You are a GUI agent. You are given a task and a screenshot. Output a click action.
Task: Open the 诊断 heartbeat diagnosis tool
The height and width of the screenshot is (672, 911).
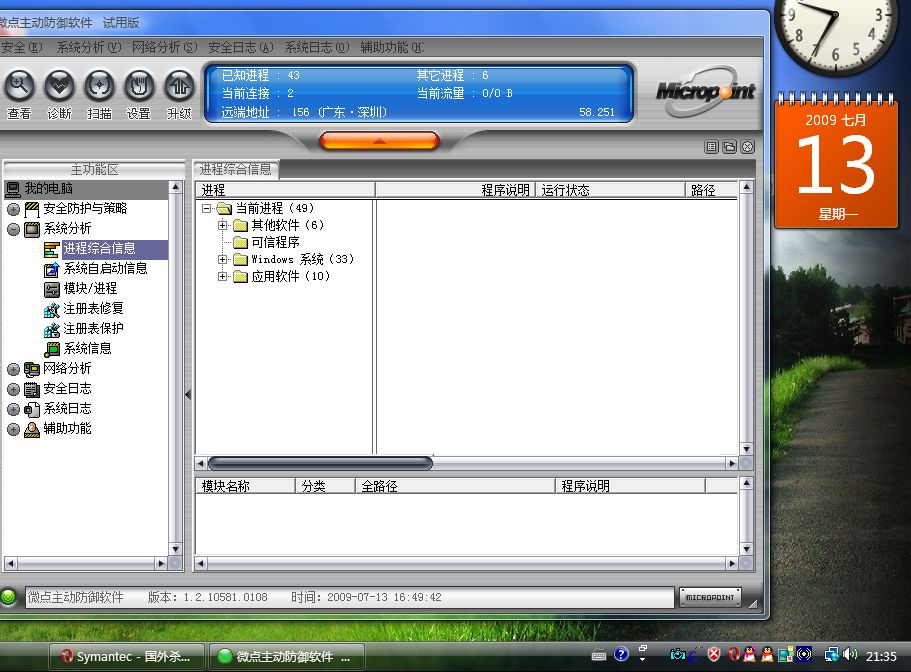[x=60, y=86]
